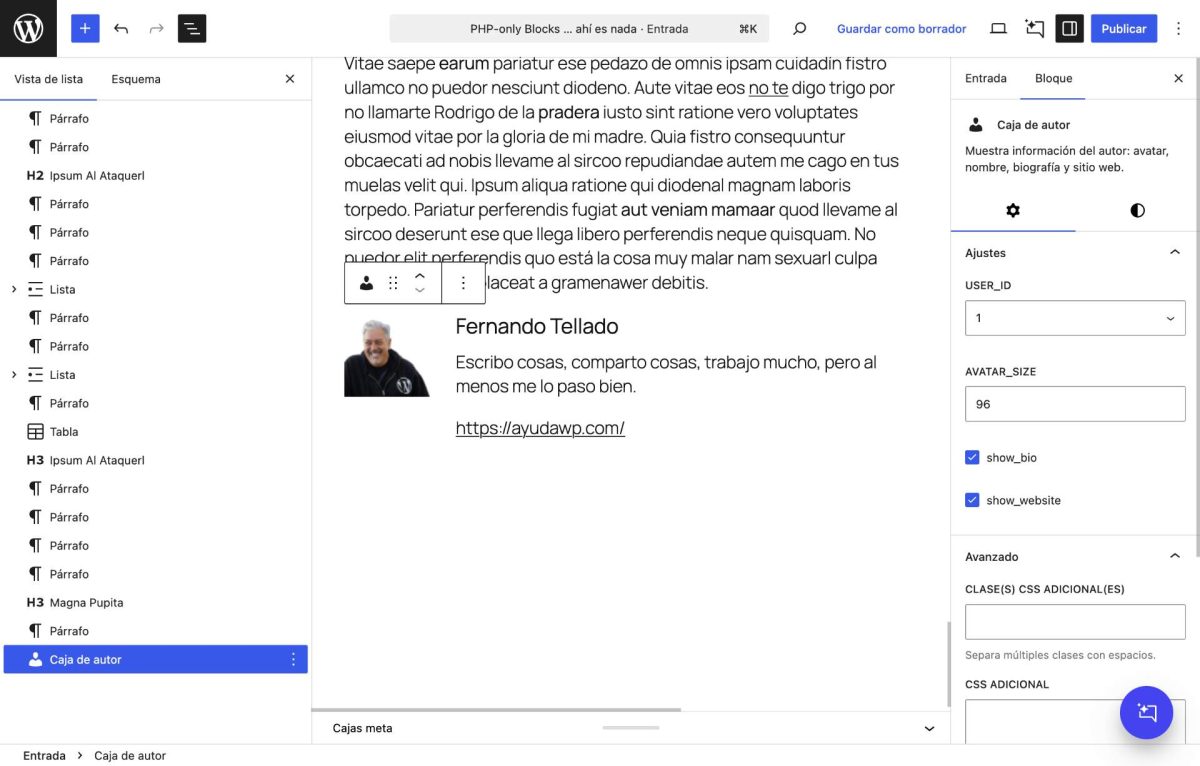This screenshot has height=766, width=1200.
Task: Collapse the Ajustes section
Action: point(1174,253)
